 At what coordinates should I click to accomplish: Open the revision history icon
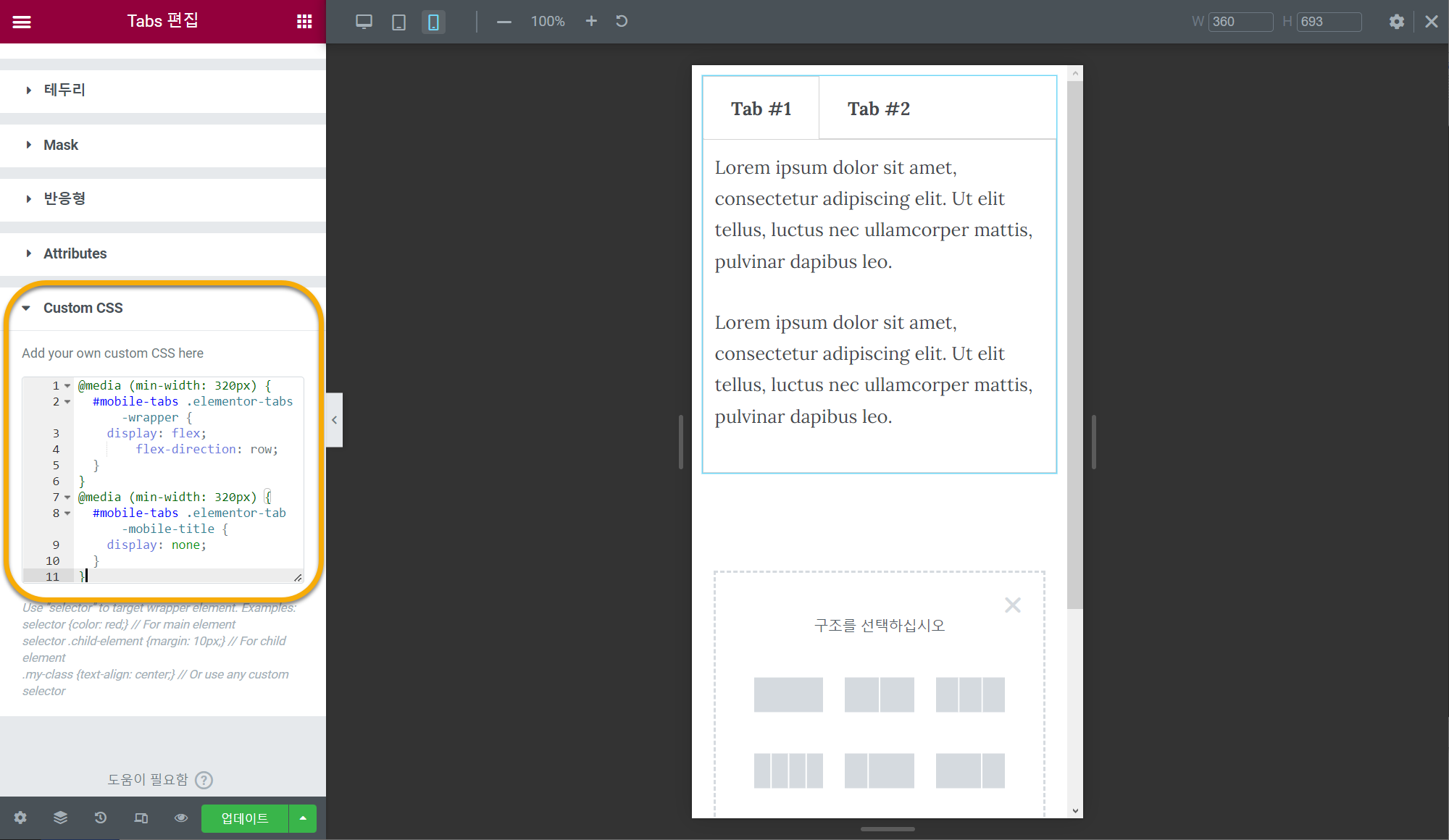point(101,818)
